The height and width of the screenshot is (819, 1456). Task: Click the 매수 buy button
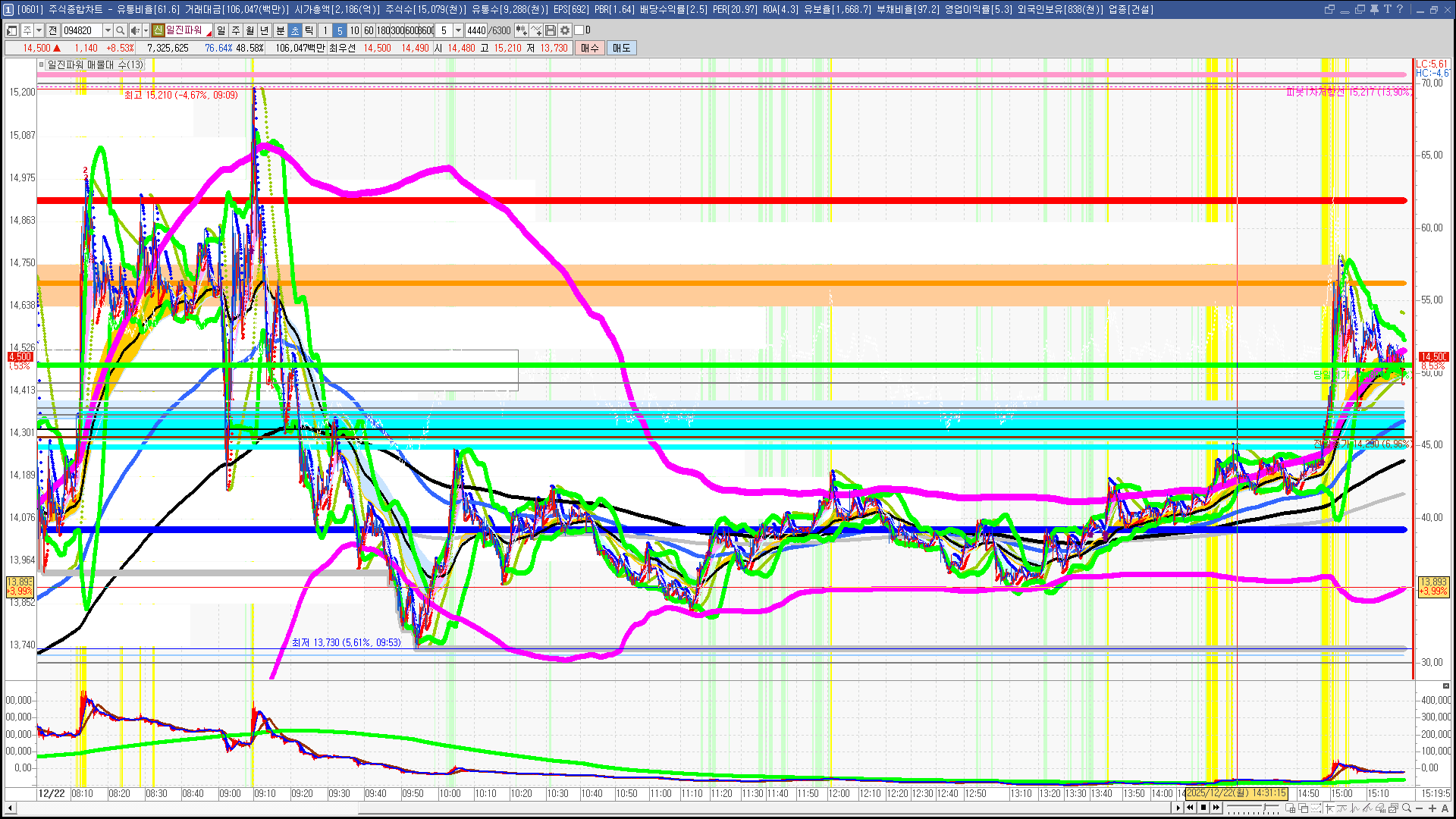pyautogui.click(x=590, y=48)
